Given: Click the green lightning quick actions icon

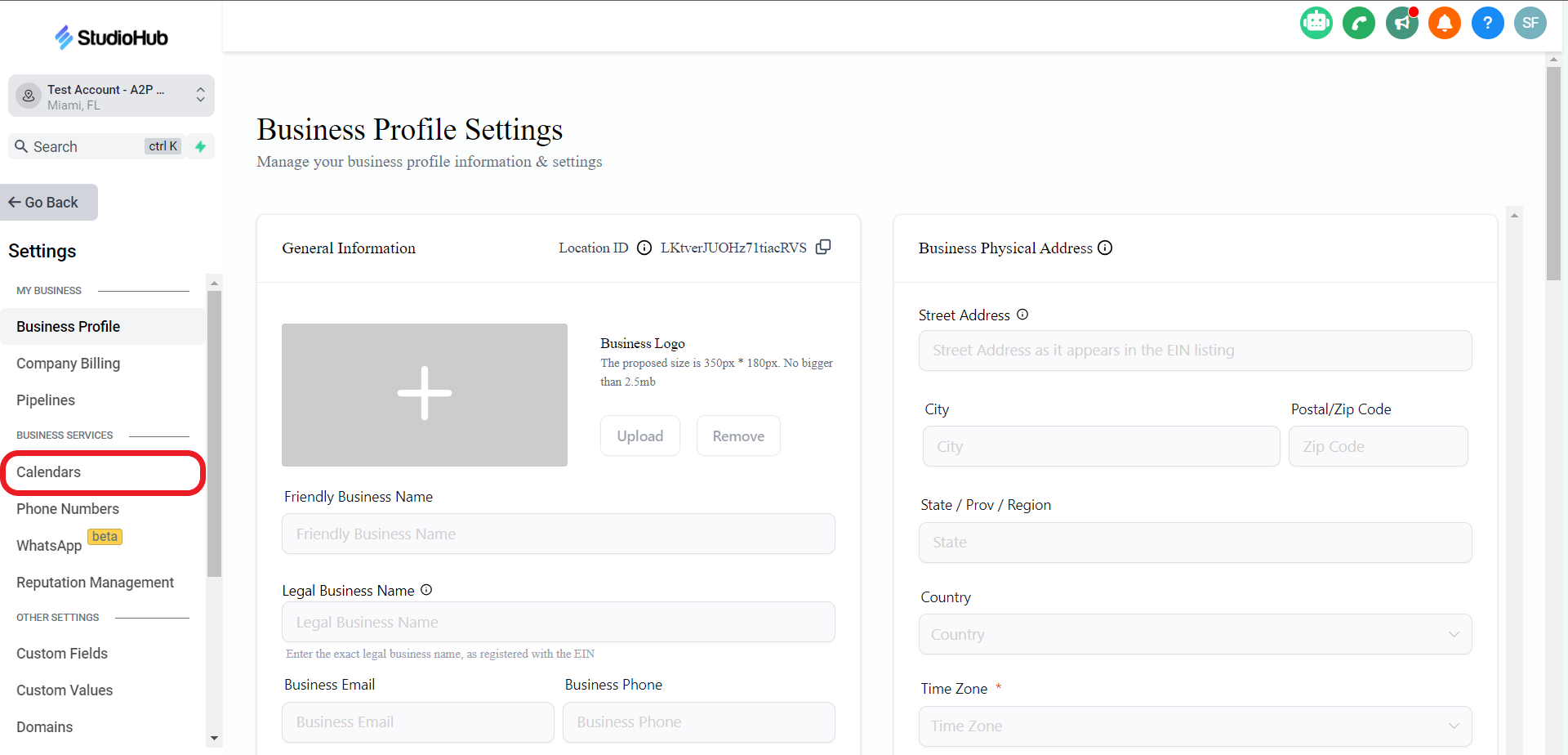Looking at the screenshot, I should (x=201, y=146).
